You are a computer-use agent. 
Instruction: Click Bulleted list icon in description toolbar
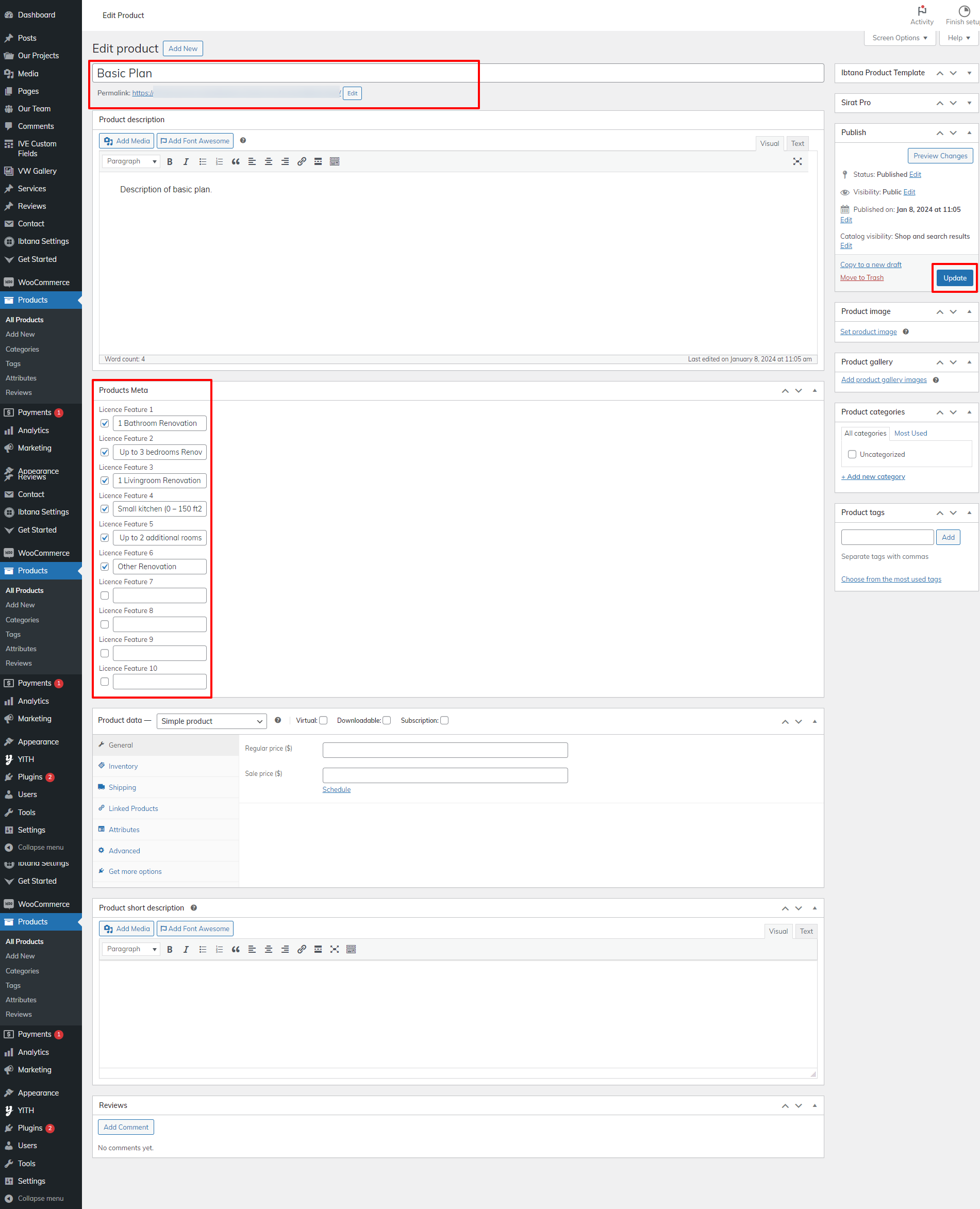[203, 161]
